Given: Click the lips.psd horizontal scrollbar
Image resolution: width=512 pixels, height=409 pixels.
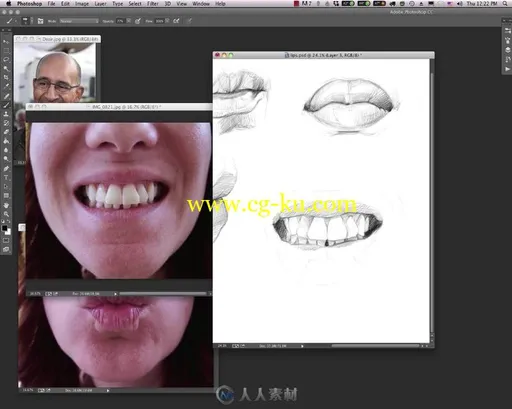Looking at the screenshot, I should [375, 346].
